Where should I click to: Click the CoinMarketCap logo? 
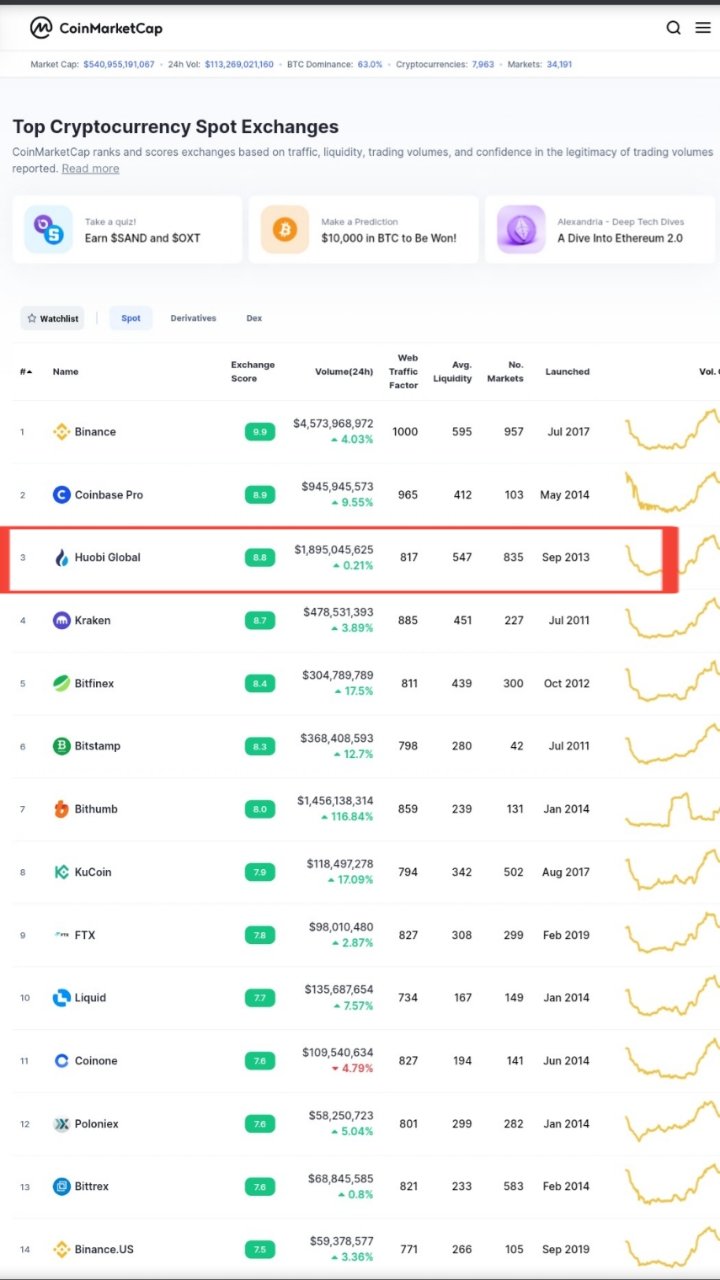point(96,28)
